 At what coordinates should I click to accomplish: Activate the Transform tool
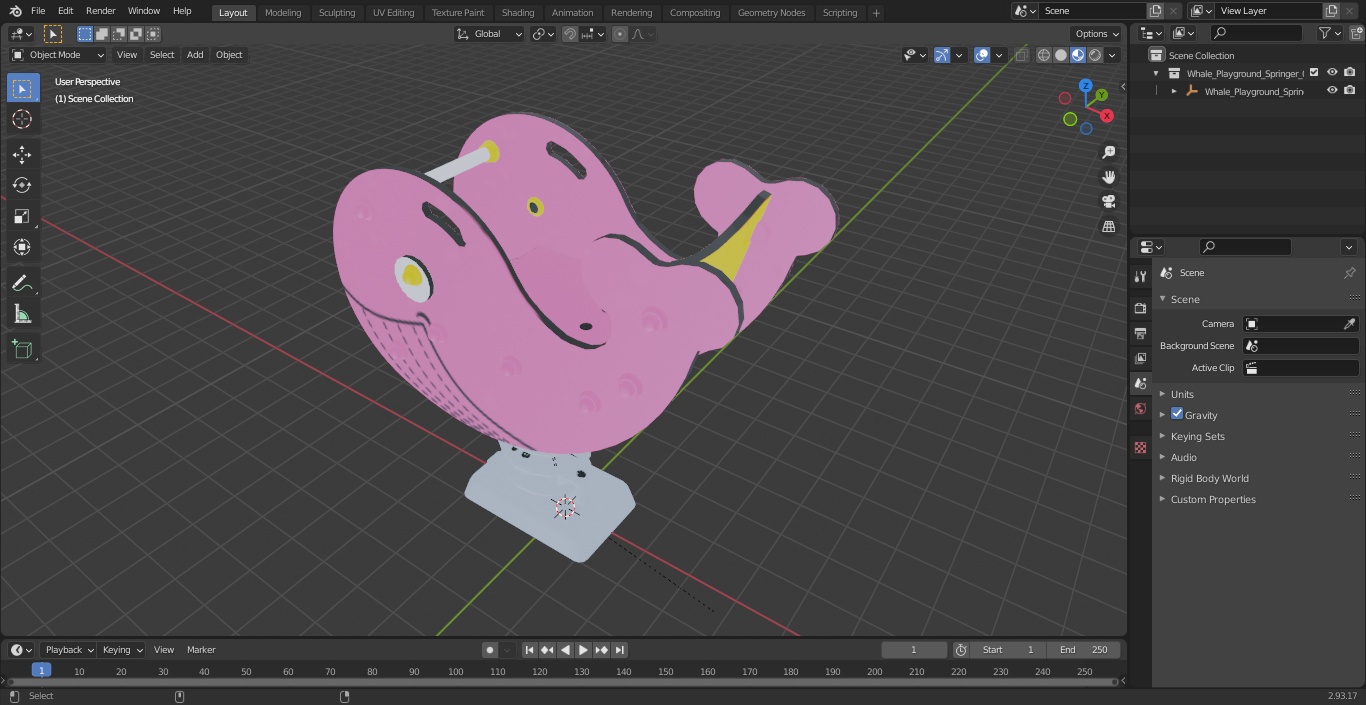click(22, 247)
